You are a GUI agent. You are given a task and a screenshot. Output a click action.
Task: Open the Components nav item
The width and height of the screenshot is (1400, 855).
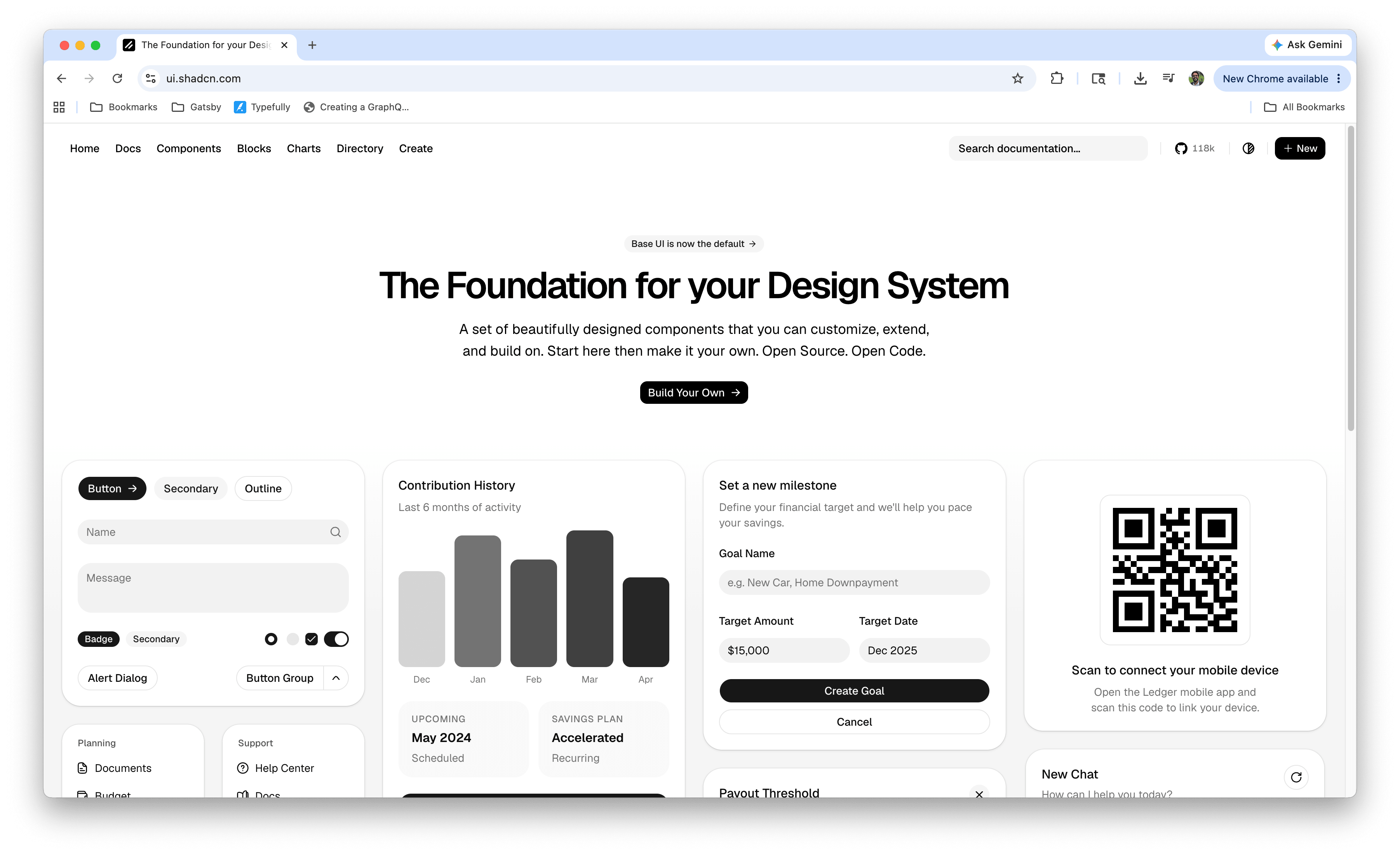(x=189, y=148)
